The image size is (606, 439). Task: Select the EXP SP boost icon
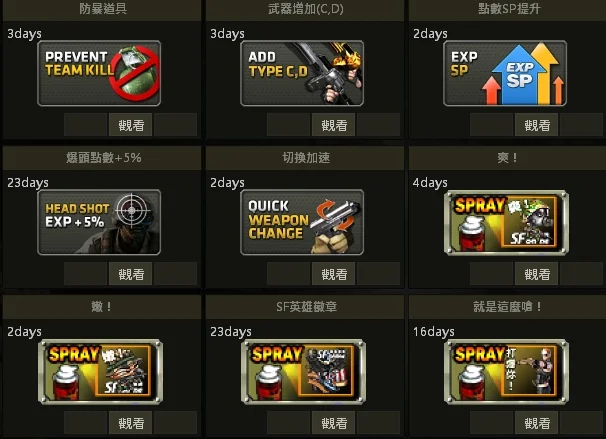(x=505, y=73)
